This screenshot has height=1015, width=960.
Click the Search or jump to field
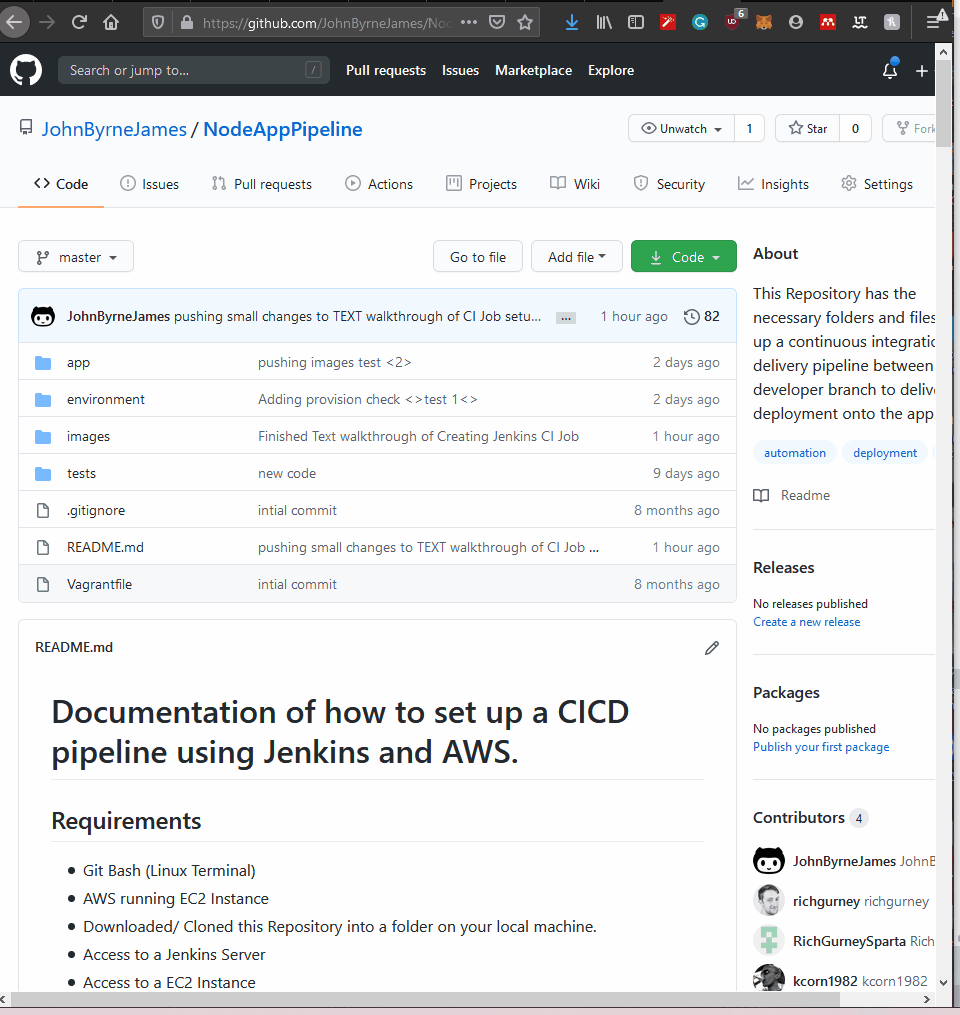click(194, 70)
